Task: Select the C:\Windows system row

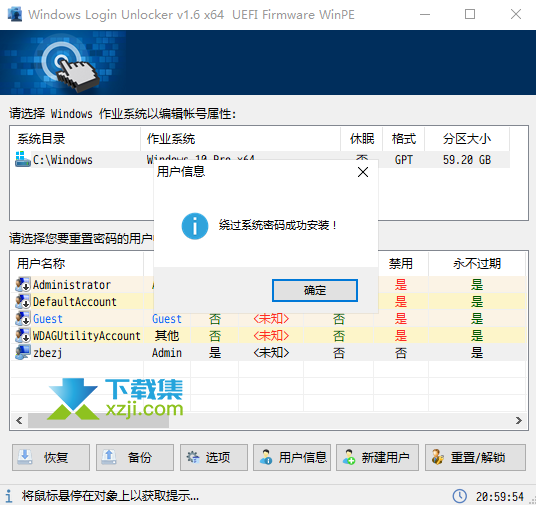Action: [x=260, y=160]
